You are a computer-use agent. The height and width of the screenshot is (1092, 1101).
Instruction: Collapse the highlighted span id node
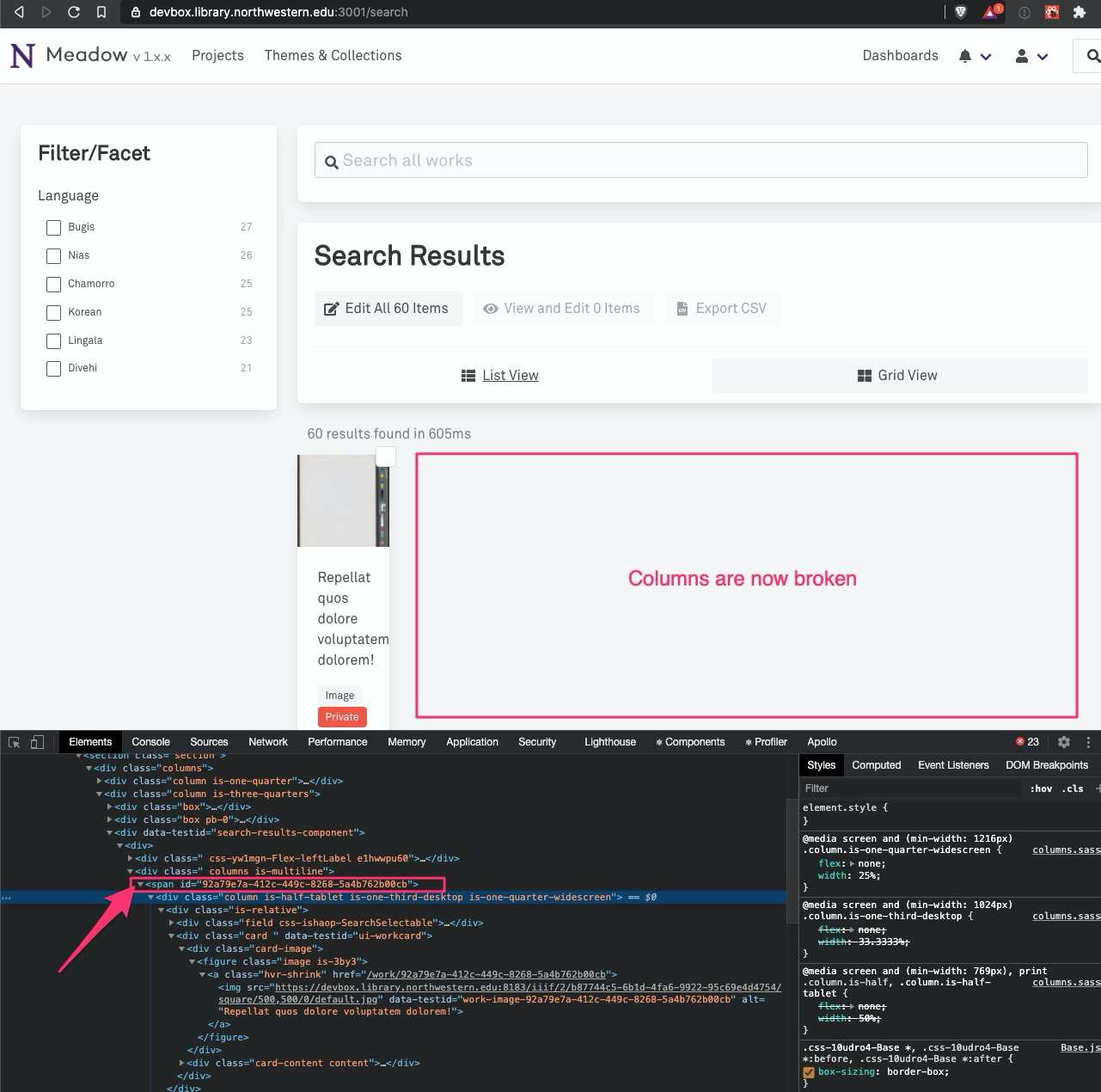[140, 885]
